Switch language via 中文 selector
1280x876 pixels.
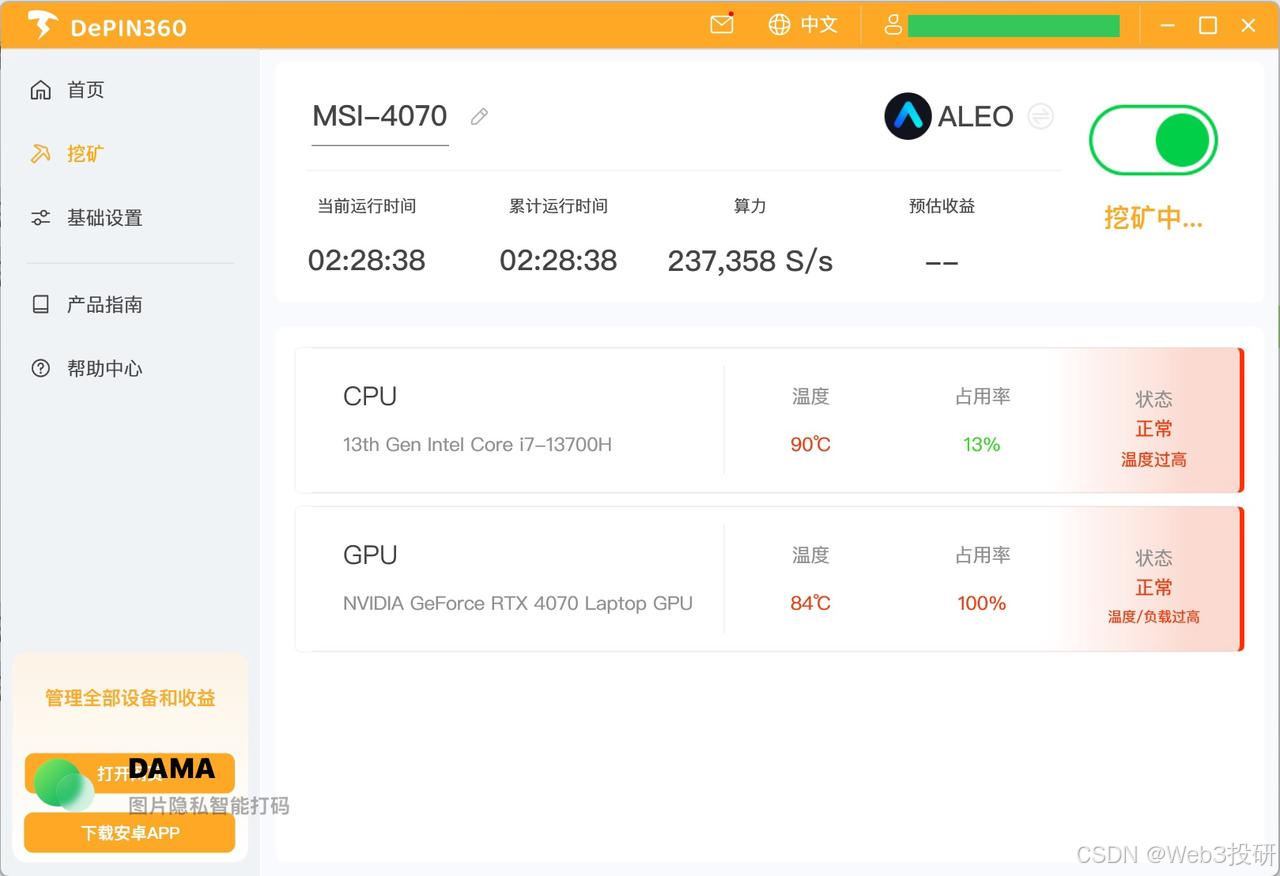click(819, 25)
